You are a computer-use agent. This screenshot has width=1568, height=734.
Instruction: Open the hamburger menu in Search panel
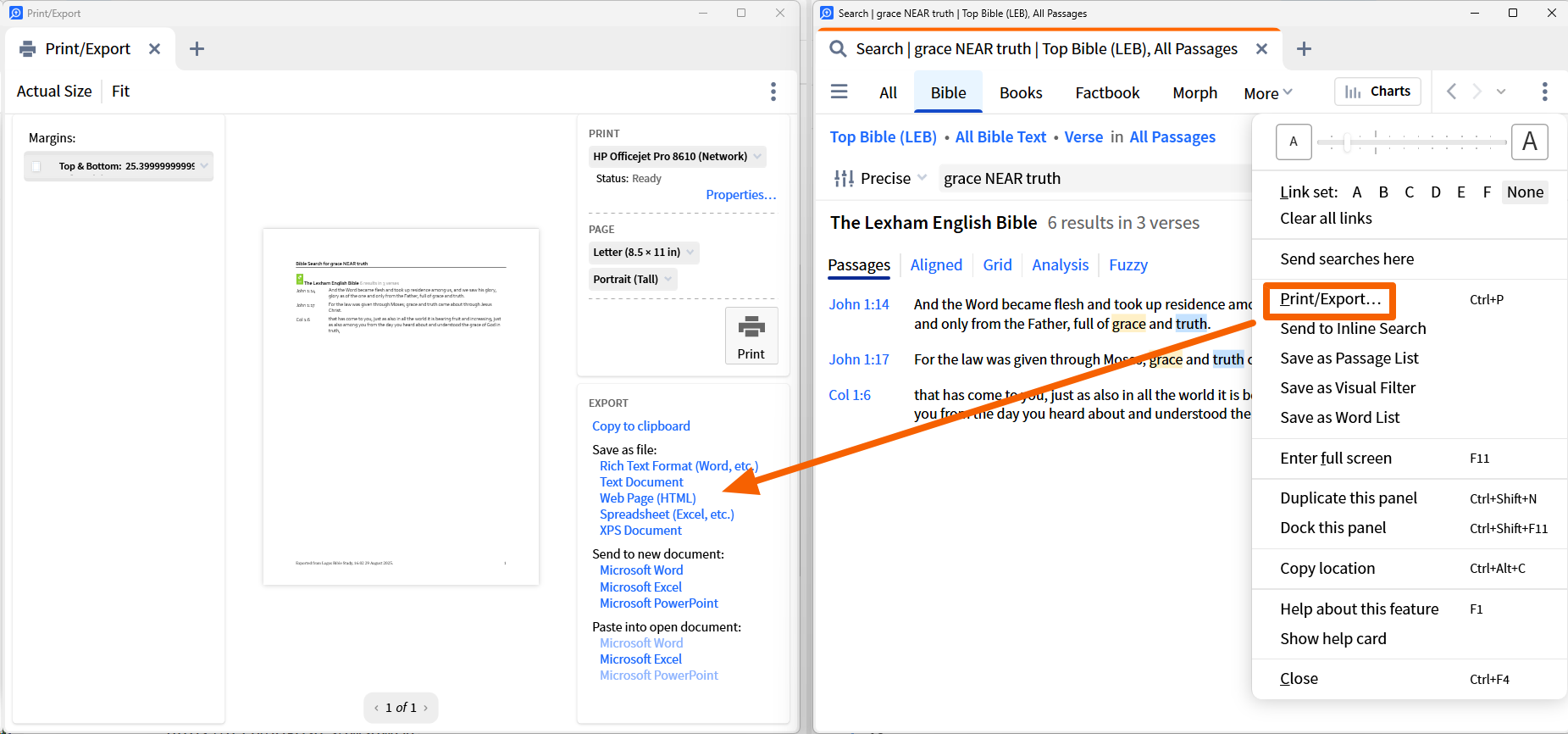[839, 92]
